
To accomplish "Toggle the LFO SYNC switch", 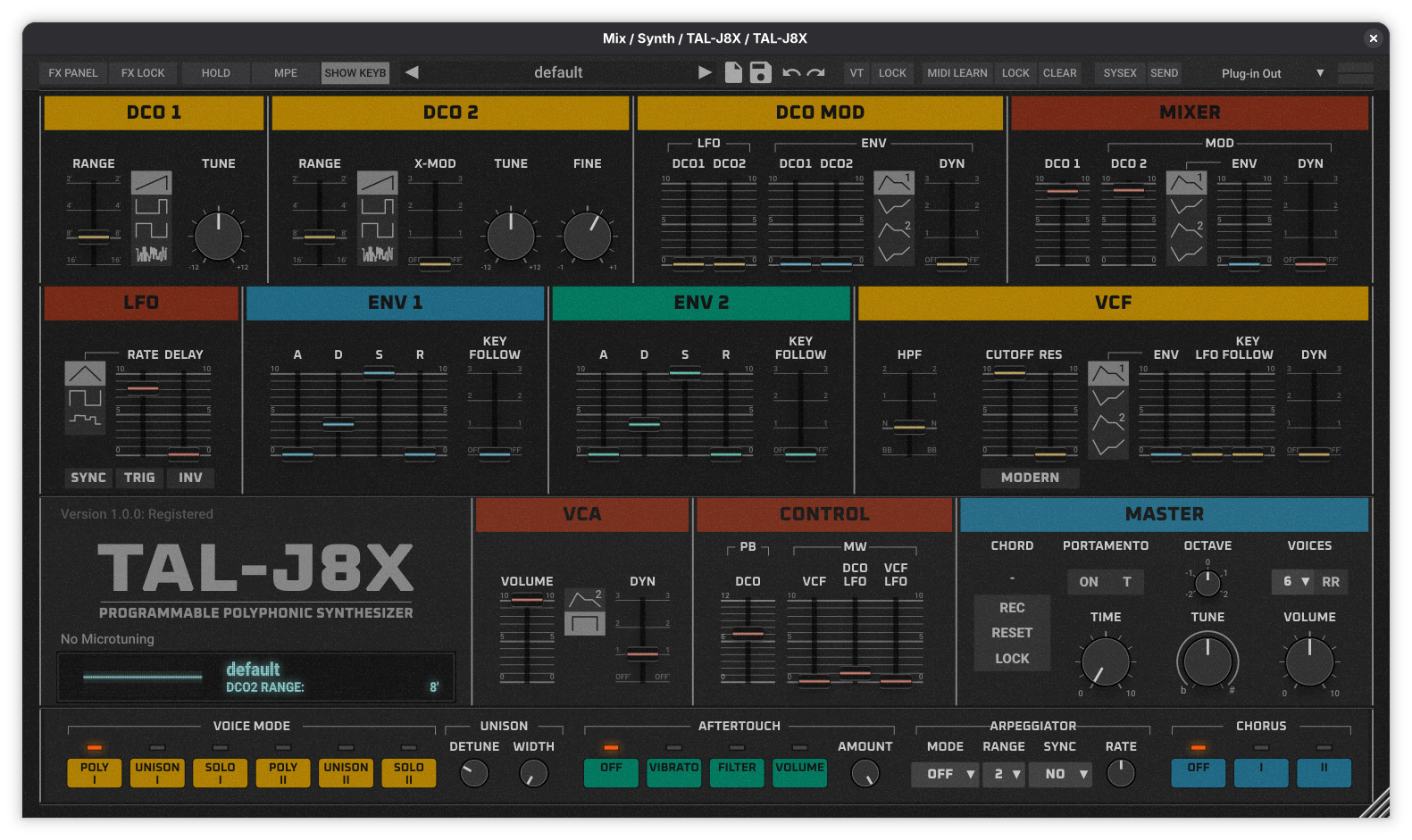I will 88,478.
